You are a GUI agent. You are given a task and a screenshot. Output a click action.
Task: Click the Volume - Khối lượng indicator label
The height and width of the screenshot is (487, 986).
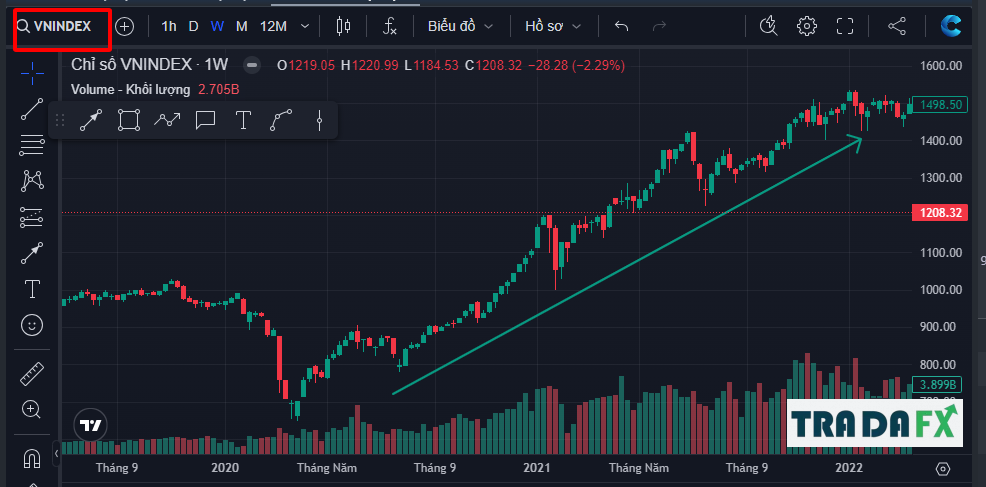tap(130, 89)
